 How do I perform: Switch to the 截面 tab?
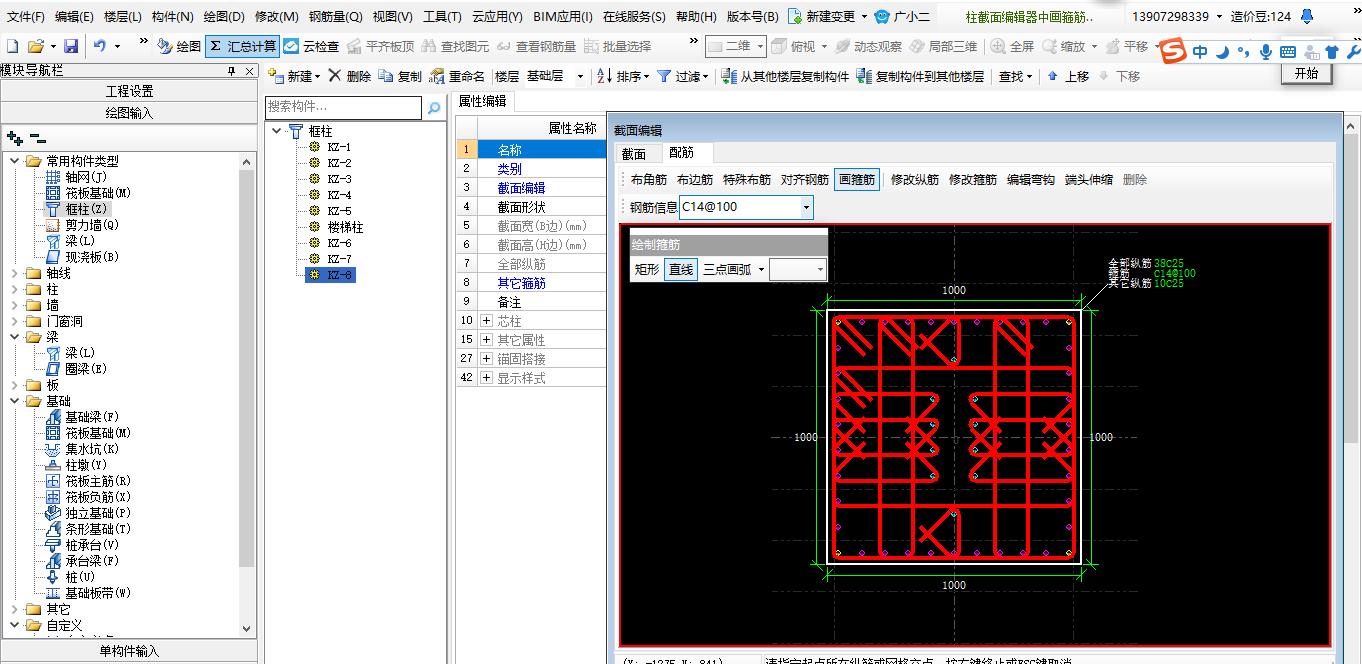[x=634, y=153]
